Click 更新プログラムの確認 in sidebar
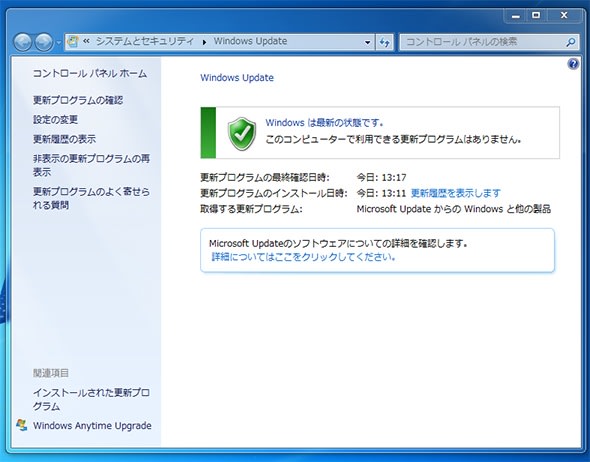Viewport: 590px width, 462px height. [78, 100]
